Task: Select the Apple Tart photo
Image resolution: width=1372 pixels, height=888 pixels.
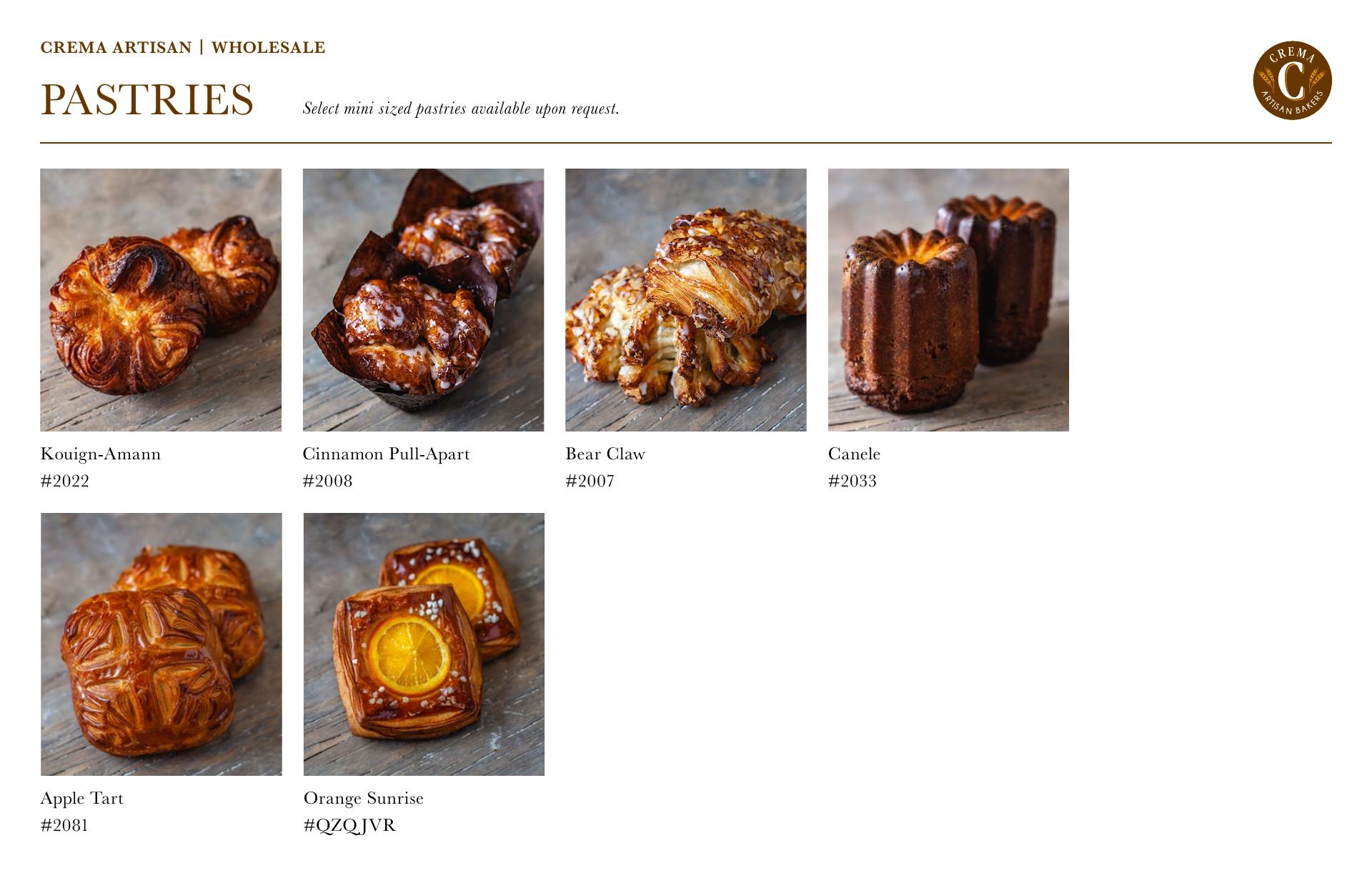Action: click(161, 644)
